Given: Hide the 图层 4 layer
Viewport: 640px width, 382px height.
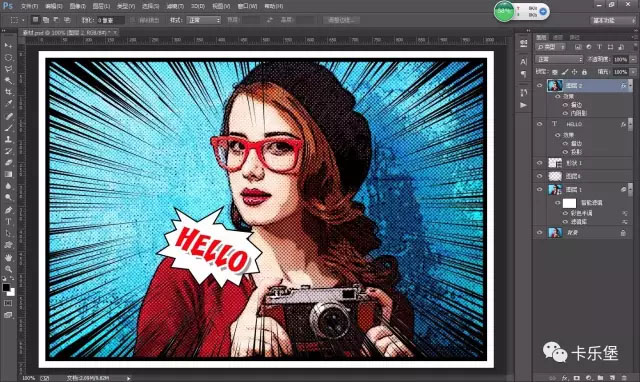Looking at the screenshot, I should [539, 176].
